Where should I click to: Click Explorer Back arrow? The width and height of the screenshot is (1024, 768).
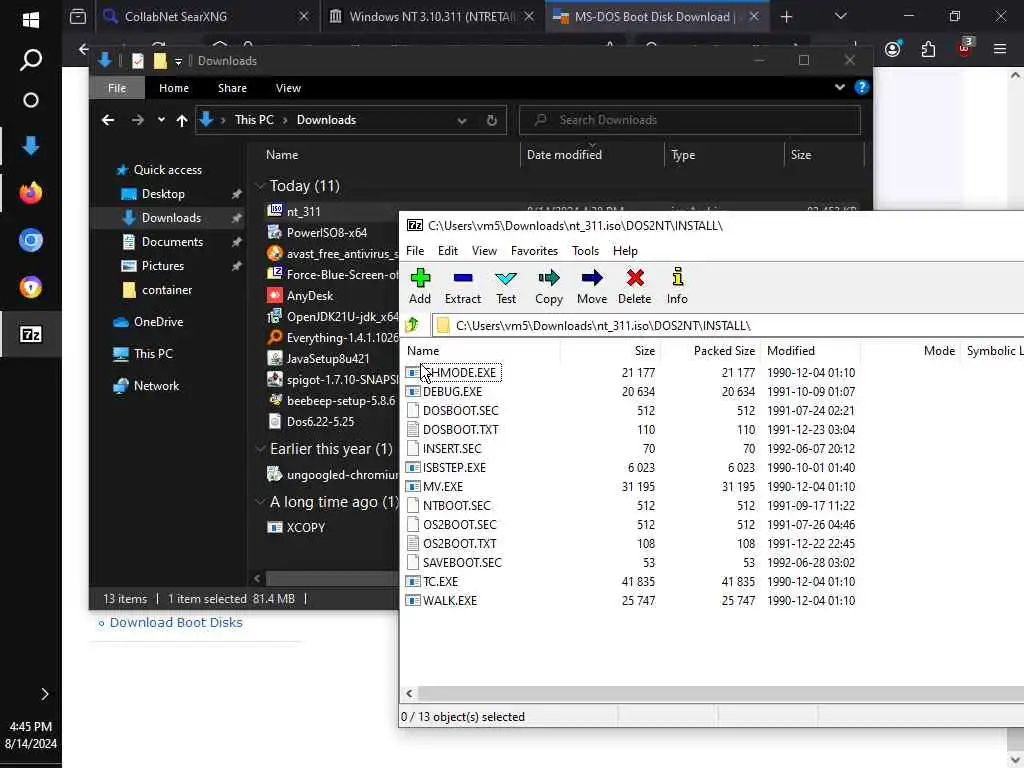click(108, 120)
